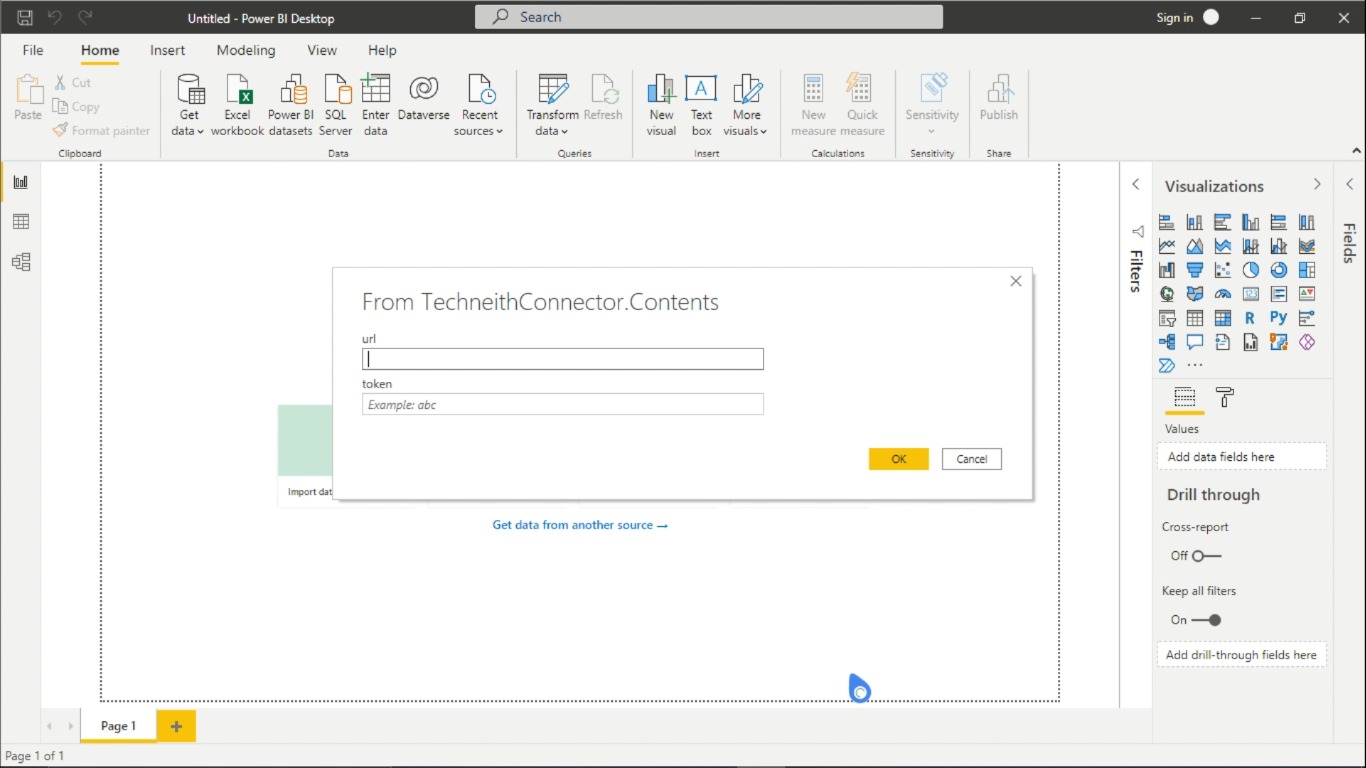Expand the Fields pane

(1349, 185)
